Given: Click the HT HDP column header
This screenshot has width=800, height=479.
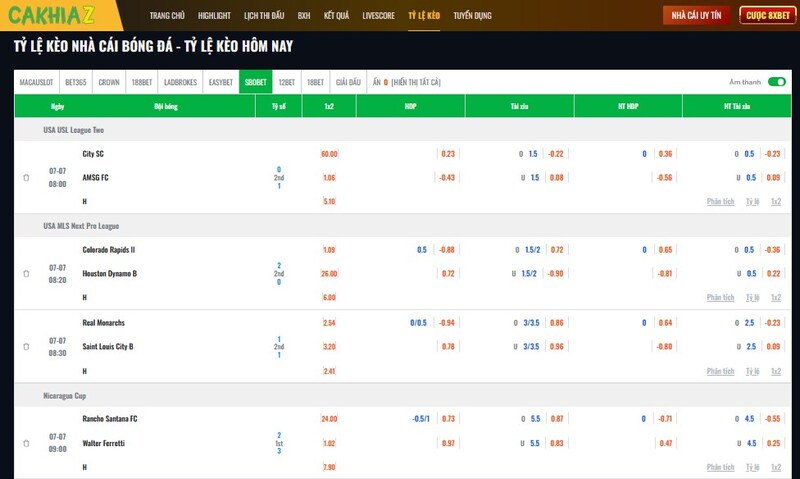Looking at the screenshot, I should click(628, 106).
